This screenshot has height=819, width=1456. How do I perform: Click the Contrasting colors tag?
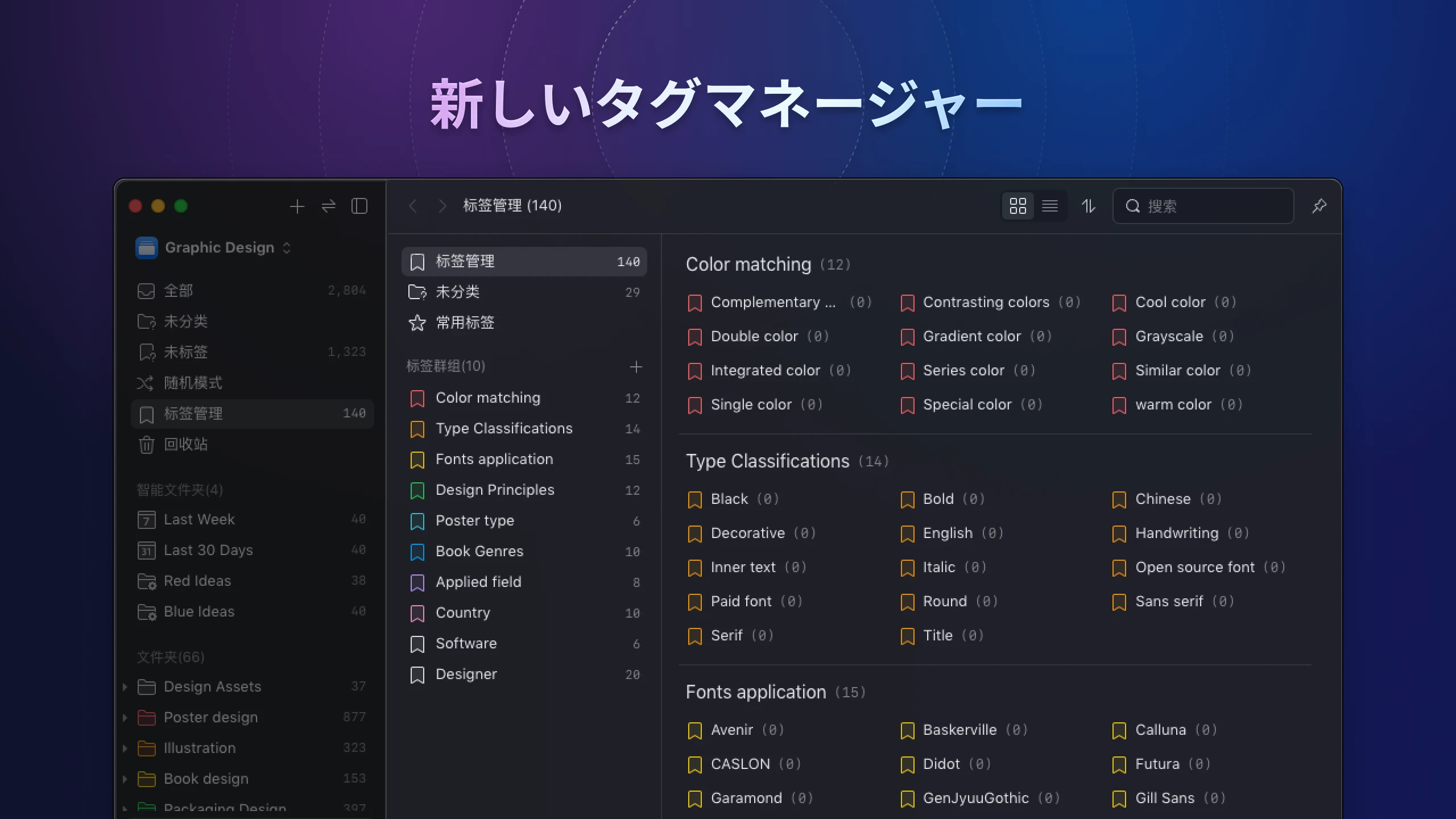(x=991, y=303)
